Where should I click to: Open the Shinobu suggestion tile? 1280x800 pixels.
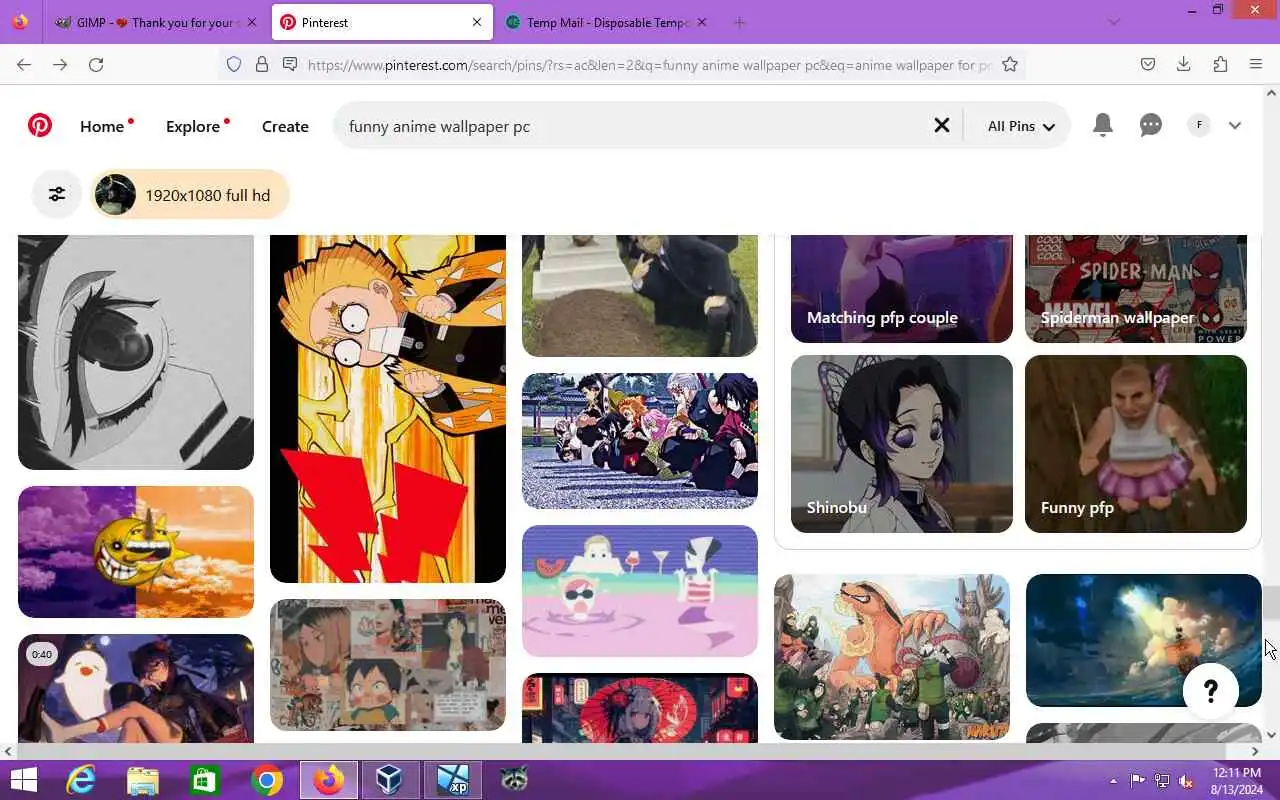(x=902, y=444)
